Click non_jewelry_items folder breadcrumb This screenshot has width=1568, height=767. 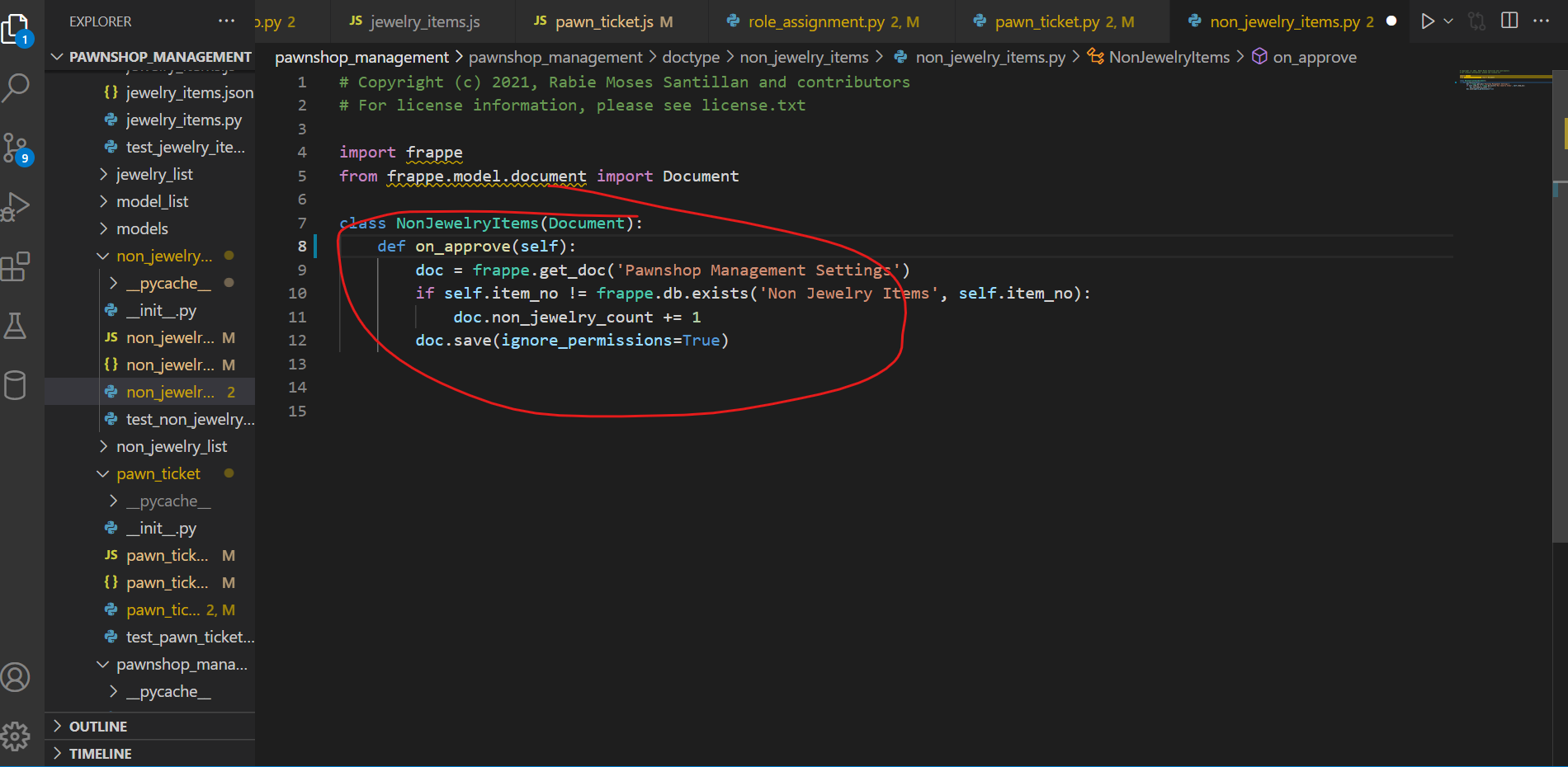[804, 57]
